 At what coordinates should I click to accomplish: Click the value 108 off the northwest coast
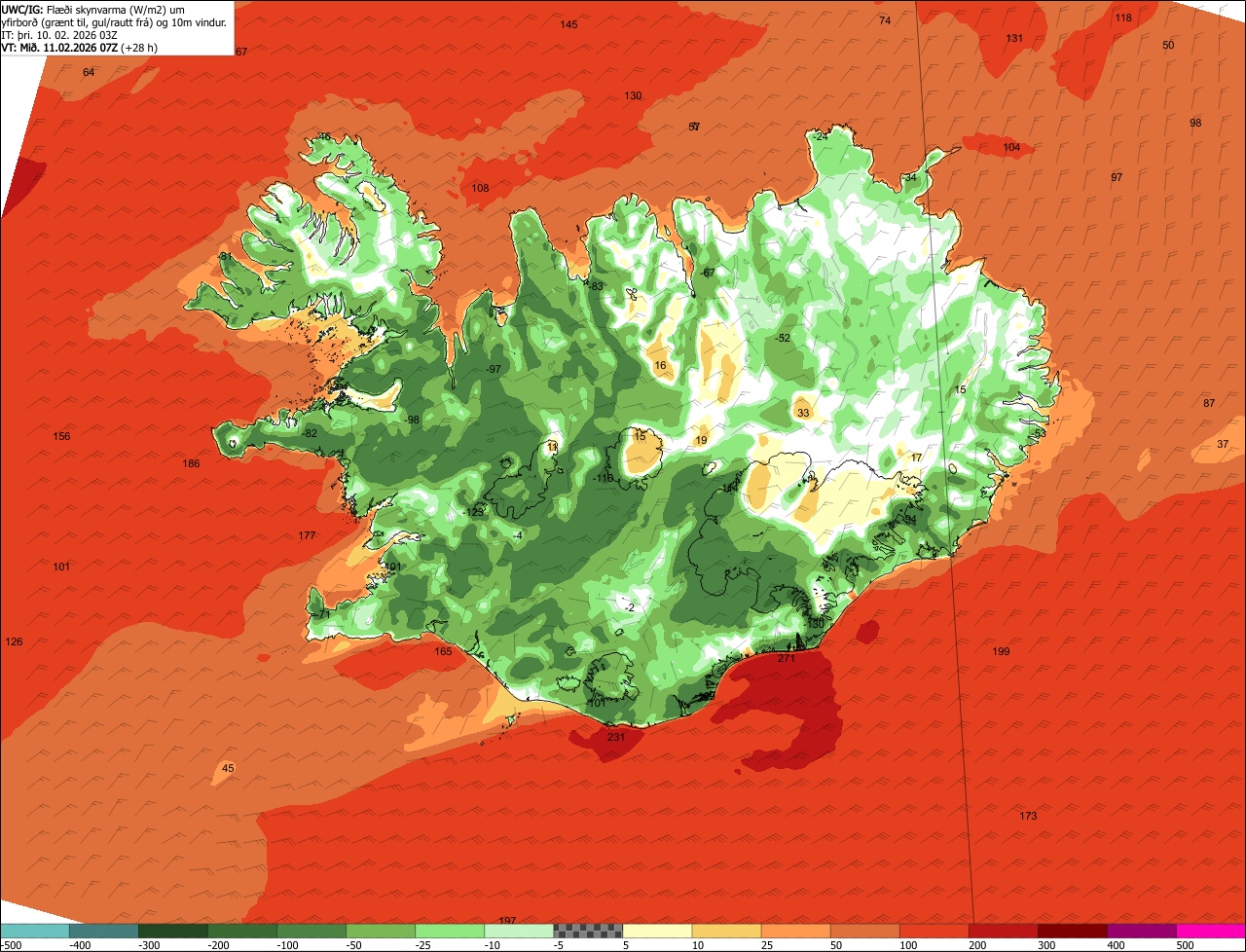pos(480,188)
